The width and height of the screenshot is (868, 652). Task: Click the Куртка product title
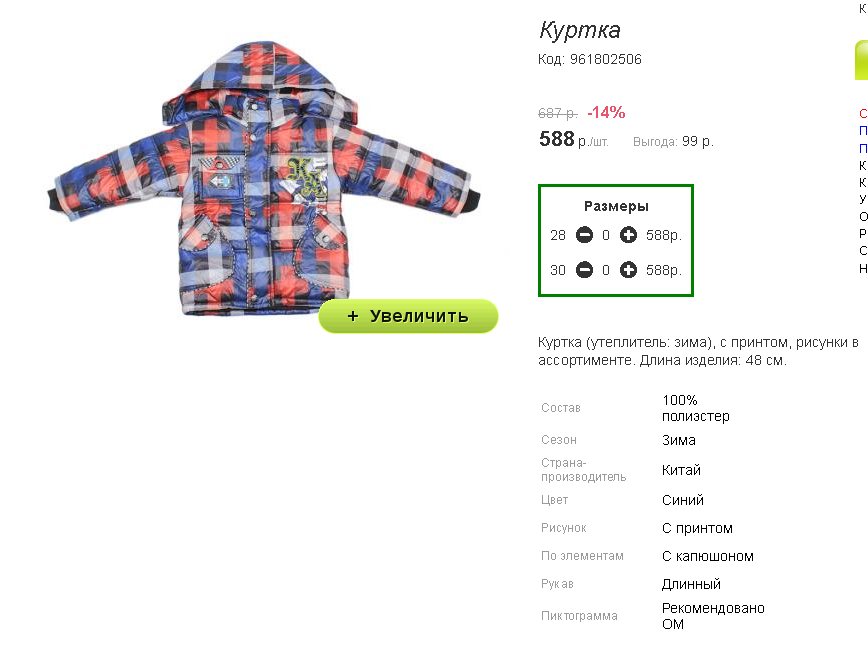pyautogui.click(x=580, y=30)
